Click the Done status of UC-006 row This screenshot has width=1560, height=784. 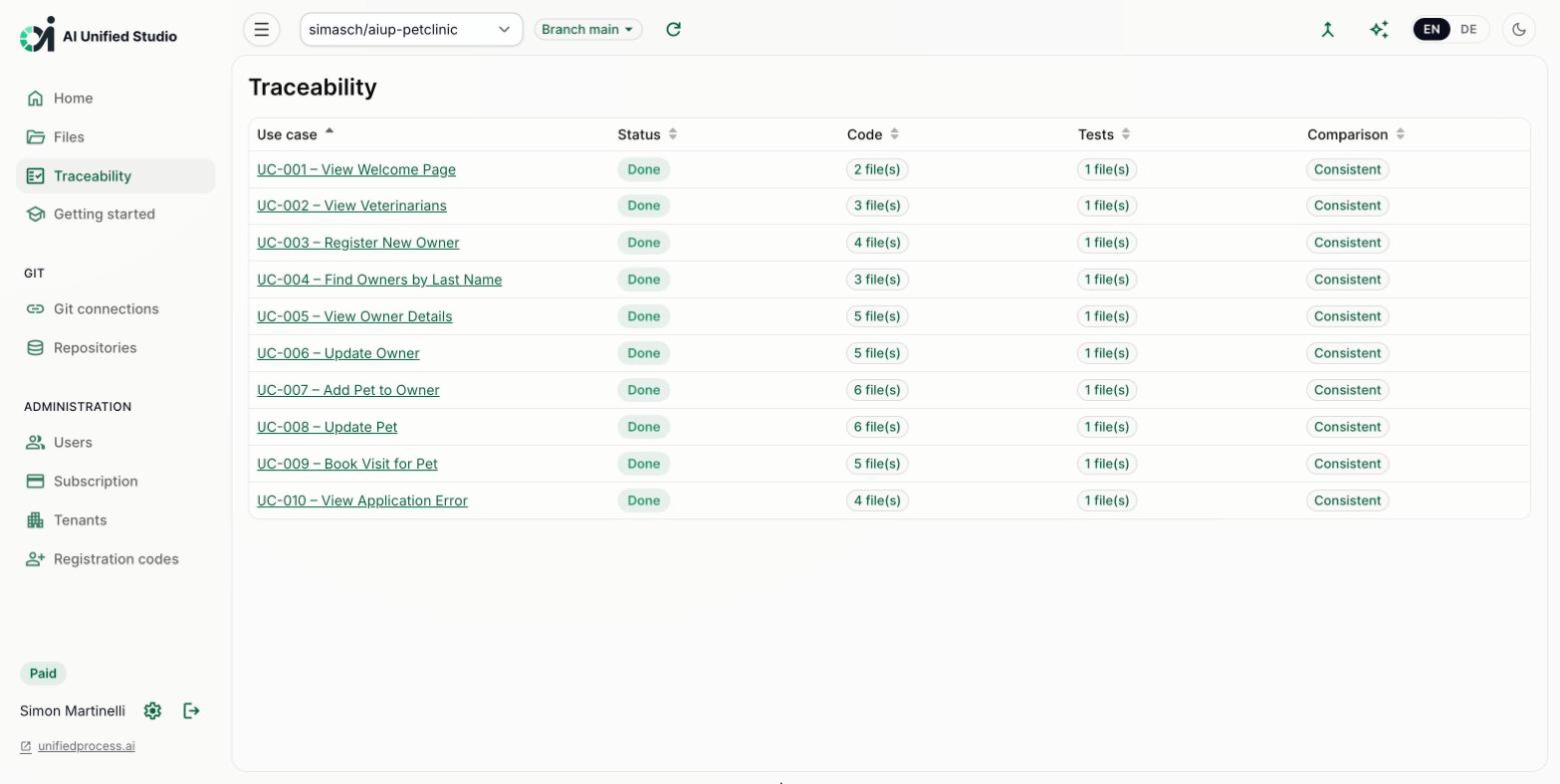tap(644, 353)
